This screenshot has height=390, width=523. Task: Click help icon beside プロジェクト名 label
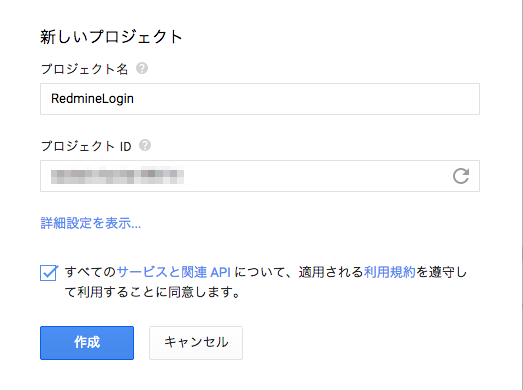click(x=142, y=68)
